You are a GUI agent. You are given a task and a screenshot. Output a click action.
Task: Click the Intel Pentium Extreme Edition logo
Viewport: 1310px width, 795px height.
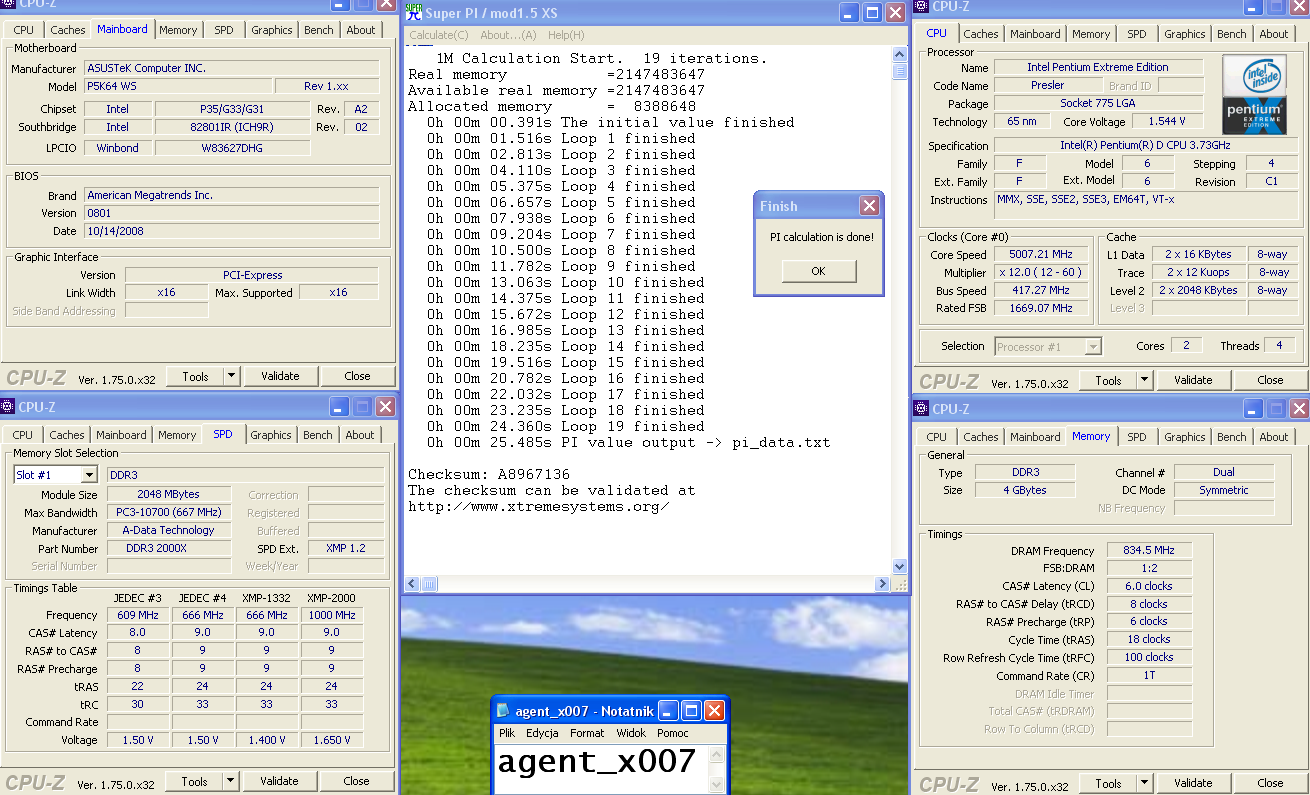click(1255, 95)
